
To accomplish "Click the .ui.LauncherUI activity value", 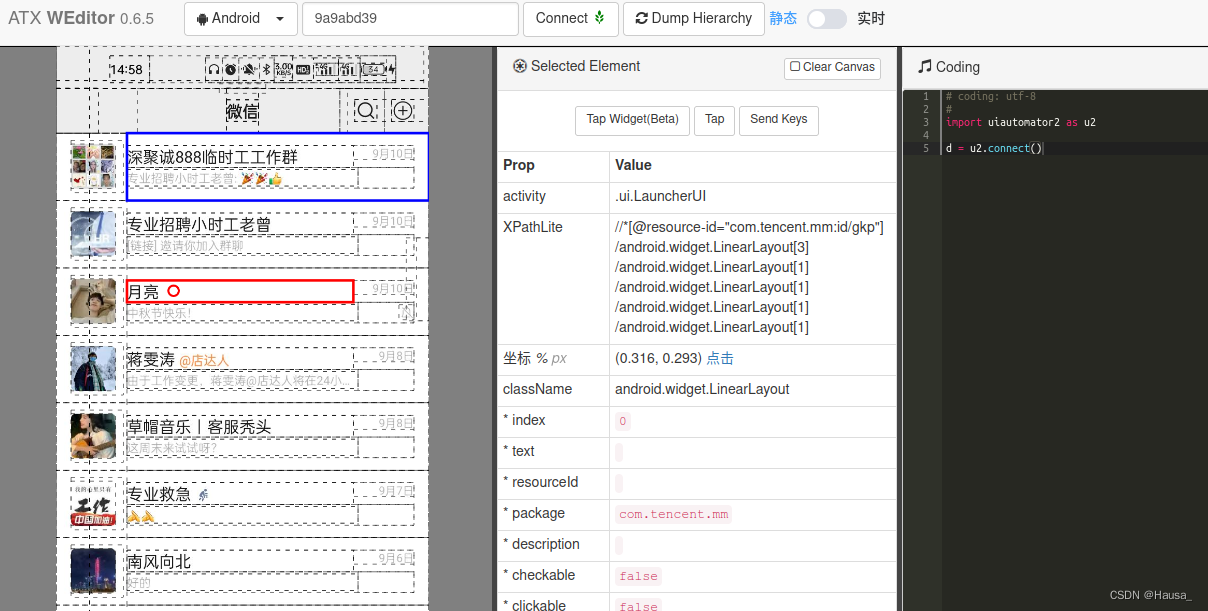I will [661, 196].
